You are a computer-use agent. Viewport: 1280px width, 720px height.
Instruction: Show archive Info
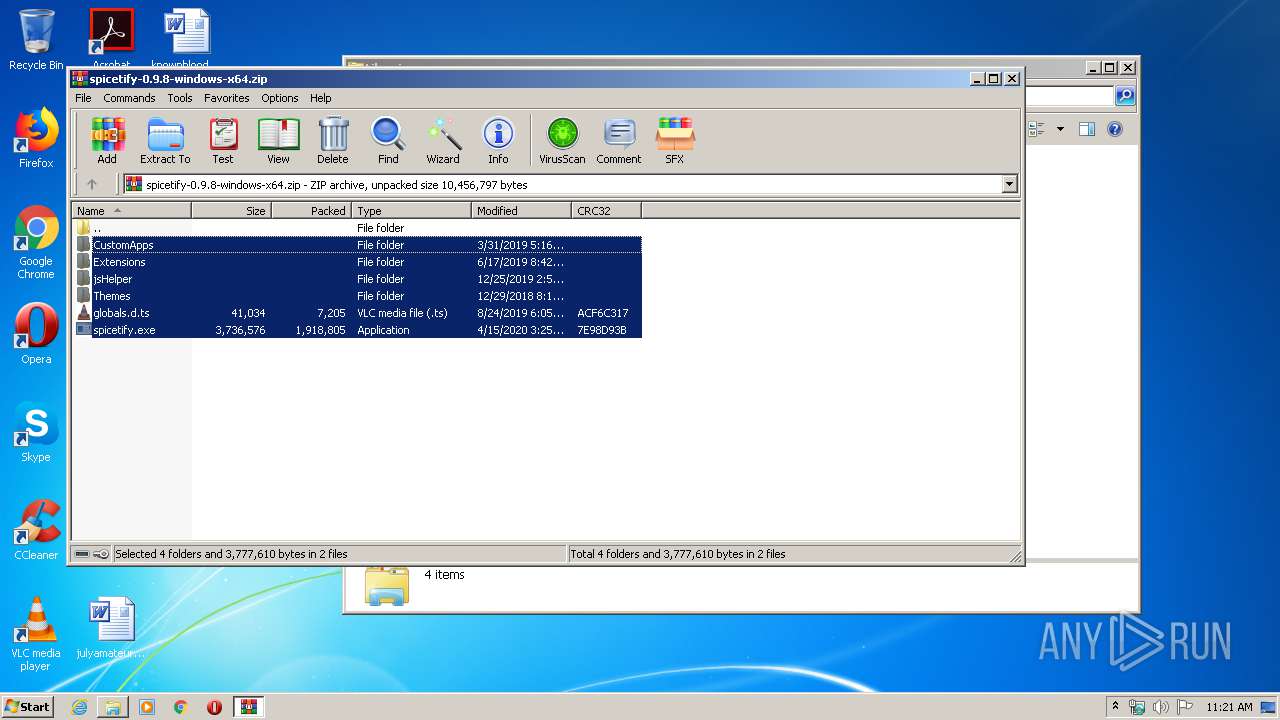pyautogui.click(x=498, y=141)
